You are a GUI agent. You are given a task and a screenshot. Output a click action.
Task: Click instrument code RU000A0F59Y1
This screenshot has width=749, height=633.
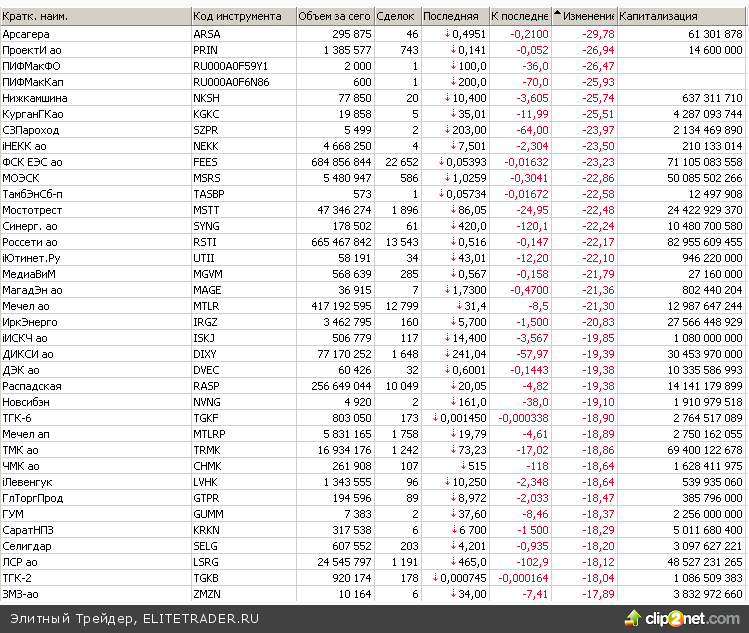point(230,66)
